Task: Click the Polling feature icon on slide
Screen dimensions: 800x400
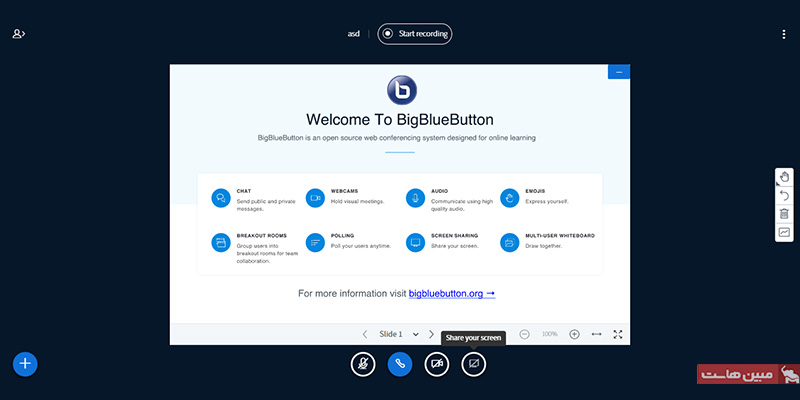Action: click(315, 242)
